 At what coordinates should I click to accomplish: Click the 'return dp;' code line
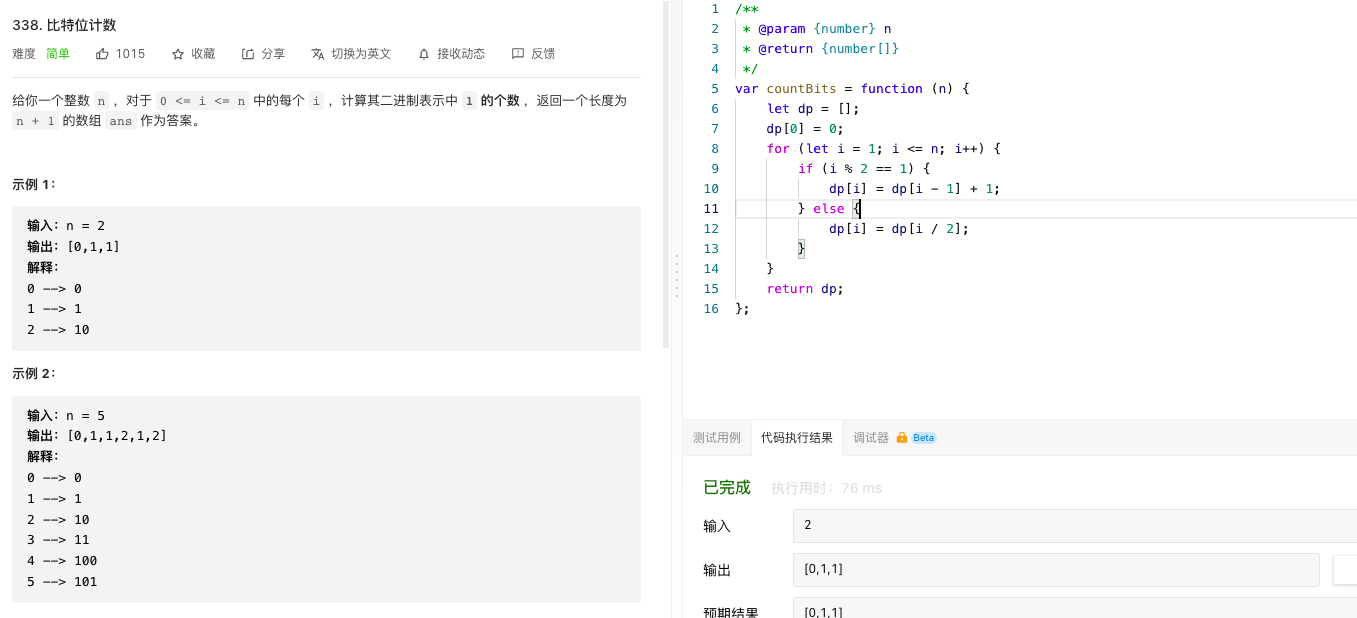click(x=805, y=289)
